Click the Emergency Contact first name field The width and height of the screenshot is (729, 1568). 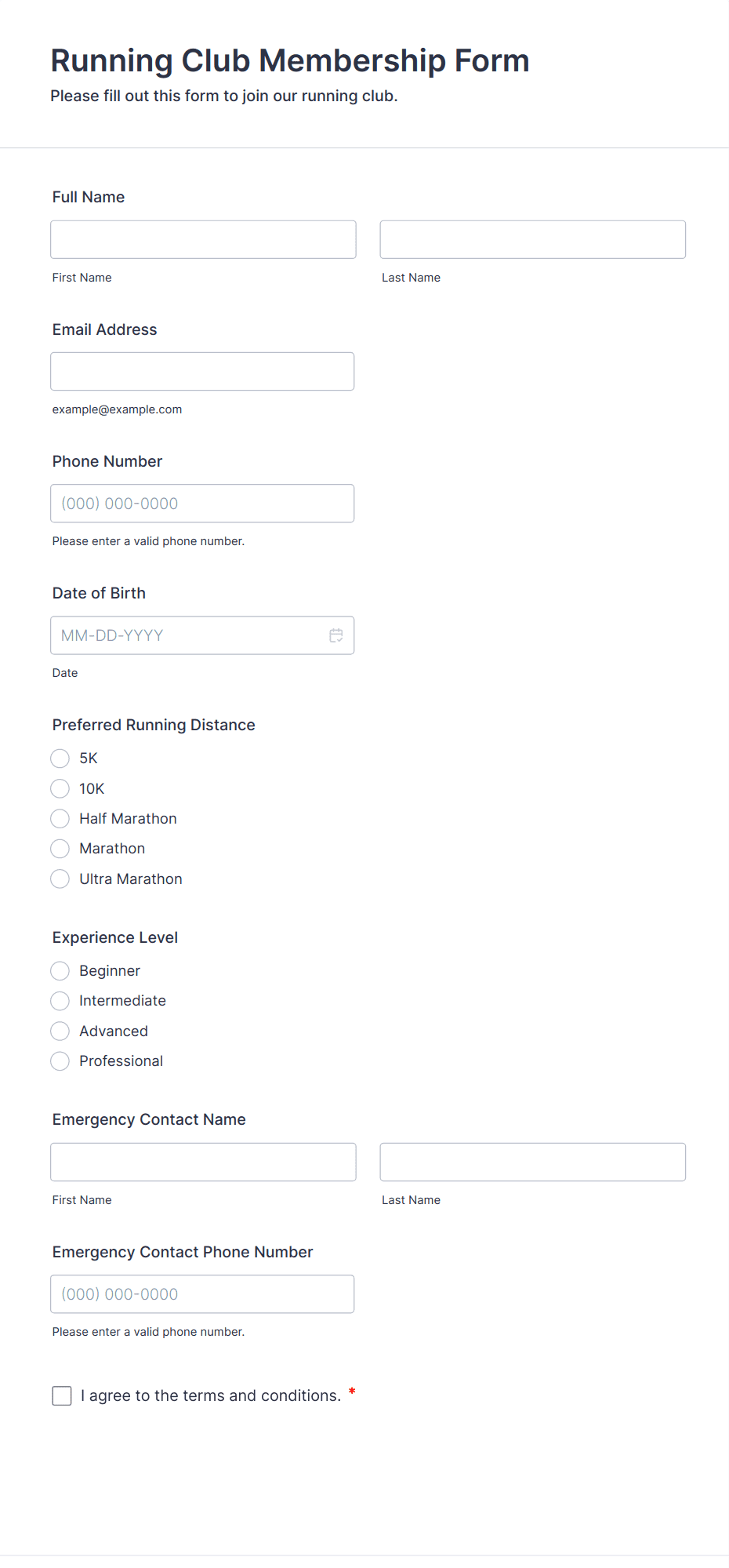(x=202, y=1162)
